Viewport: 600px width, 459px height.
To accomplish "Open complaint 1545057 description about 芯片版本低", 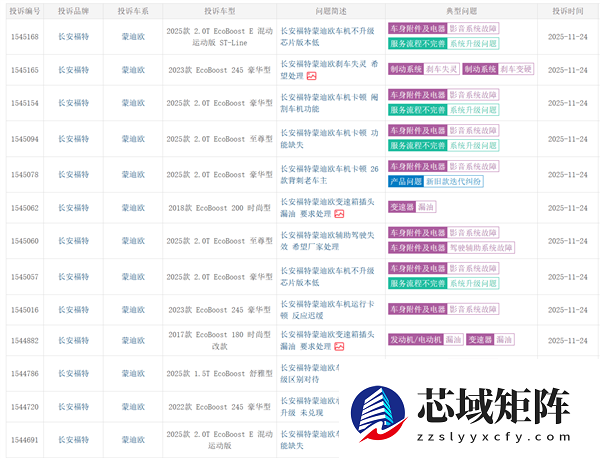I will click(328, 277).
